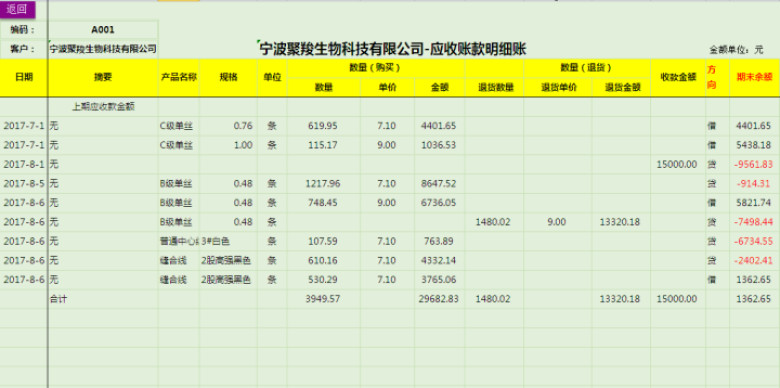Select the 退货数量 header cell
Image resolution: width=780 pixels, height=388 pixels.
494,88
